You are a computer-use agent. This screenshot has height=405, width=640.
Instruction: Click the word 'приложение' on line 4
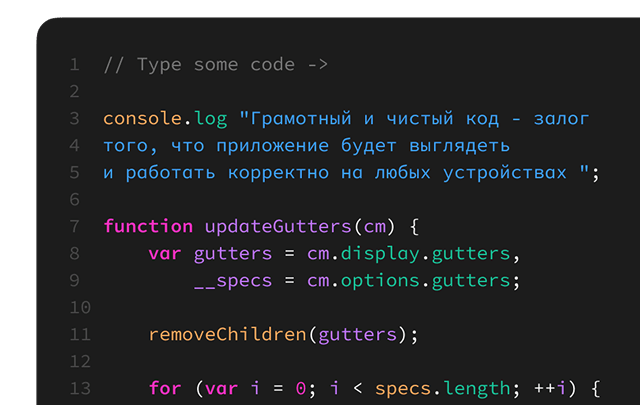(x=273, y=146)
